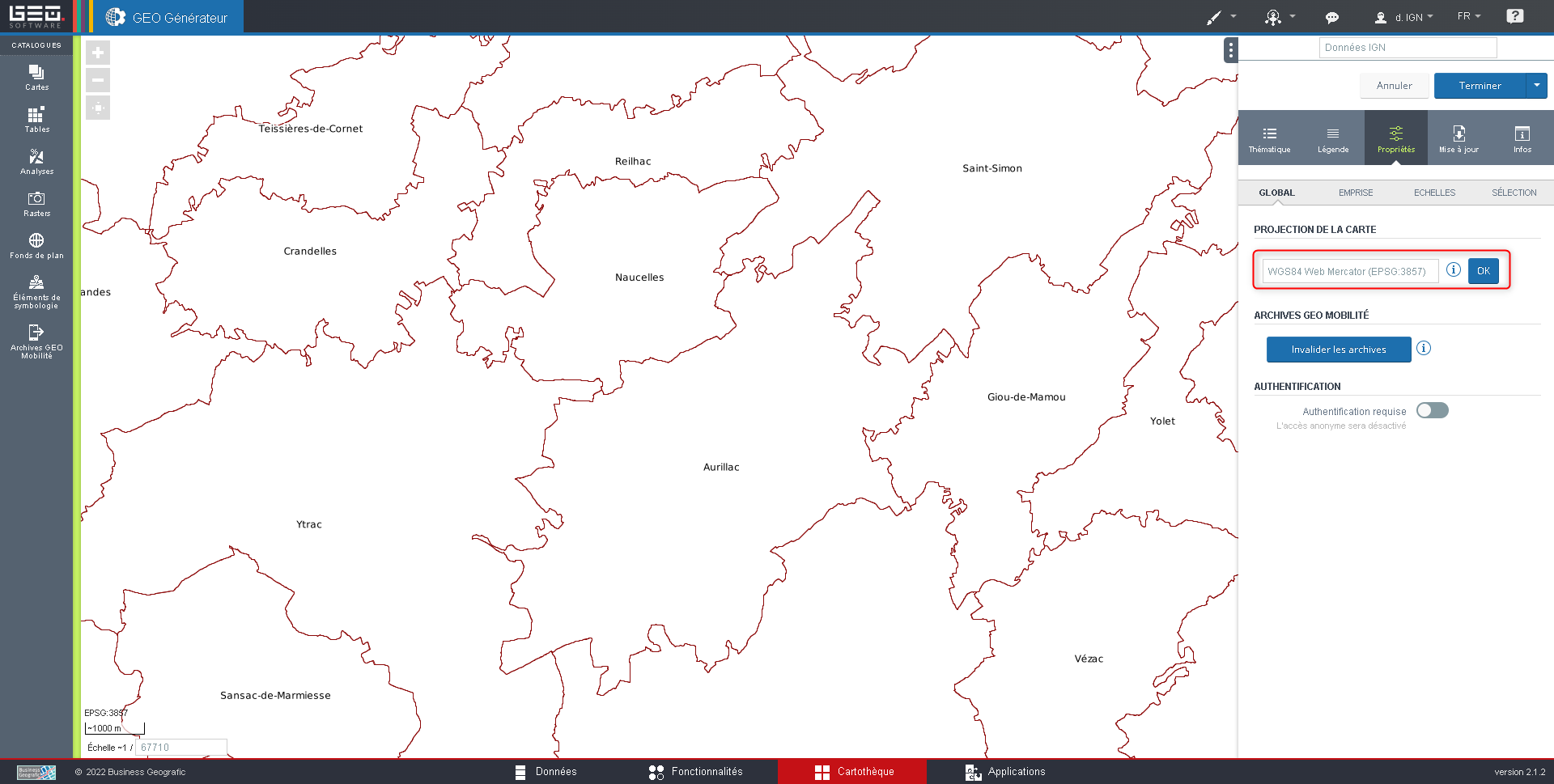This screenshot has height=784, width=1554.
Task: Open the FR language dropdown
Action: (1468, 16)
